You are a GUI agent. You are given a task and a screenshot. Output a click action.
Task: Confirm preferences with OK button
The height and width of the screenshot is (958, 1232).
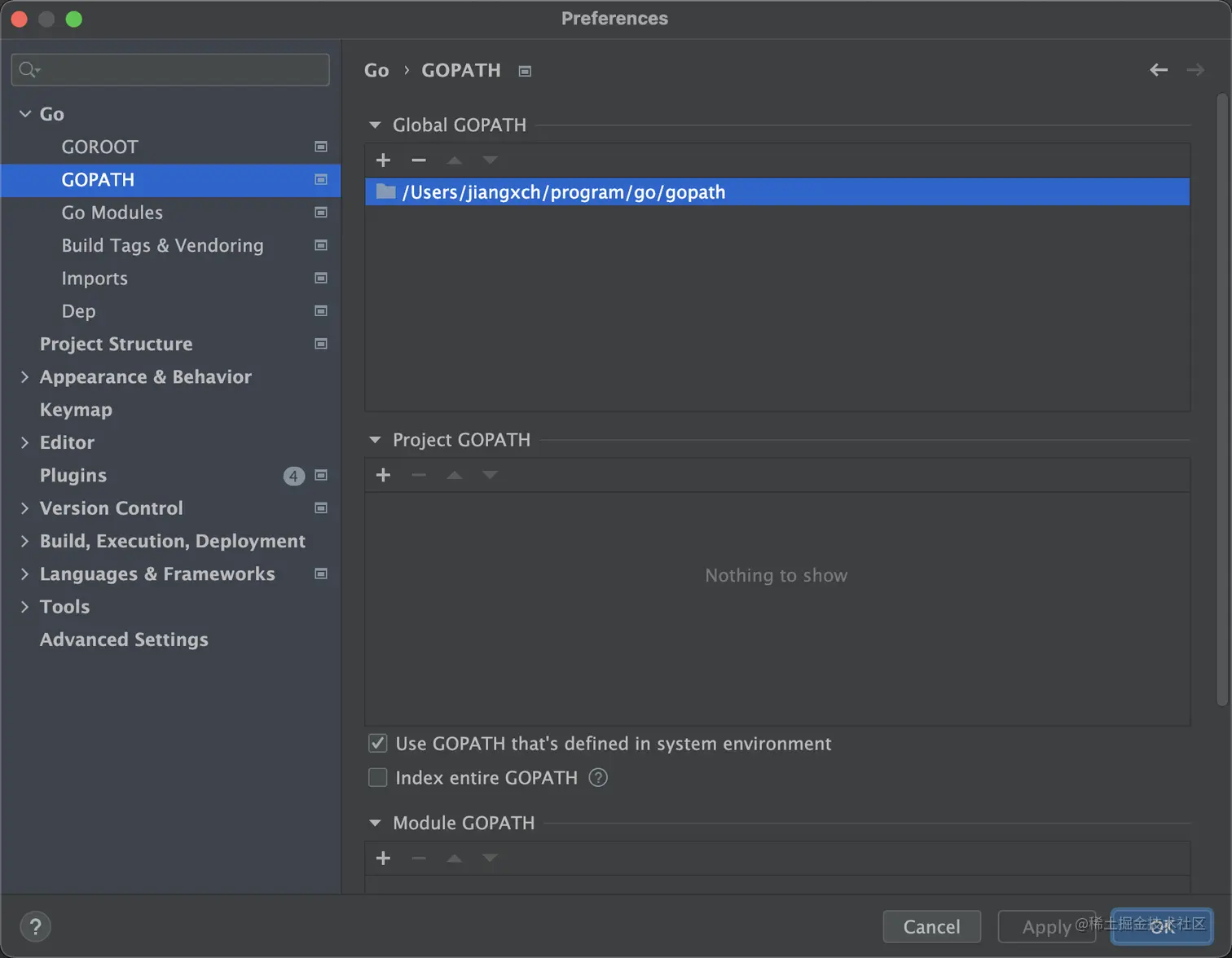coord(1162,926)
